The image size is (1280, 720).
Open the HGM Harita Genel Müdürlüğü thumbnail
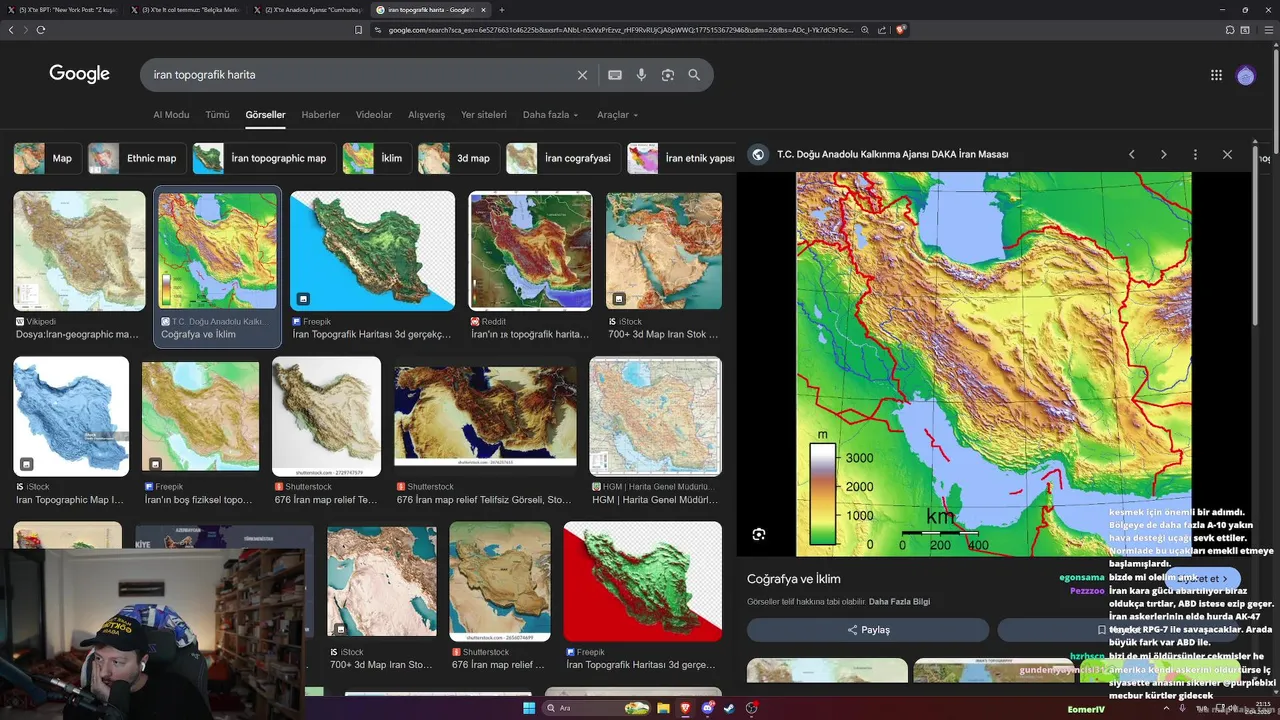[x=655, y=416]
